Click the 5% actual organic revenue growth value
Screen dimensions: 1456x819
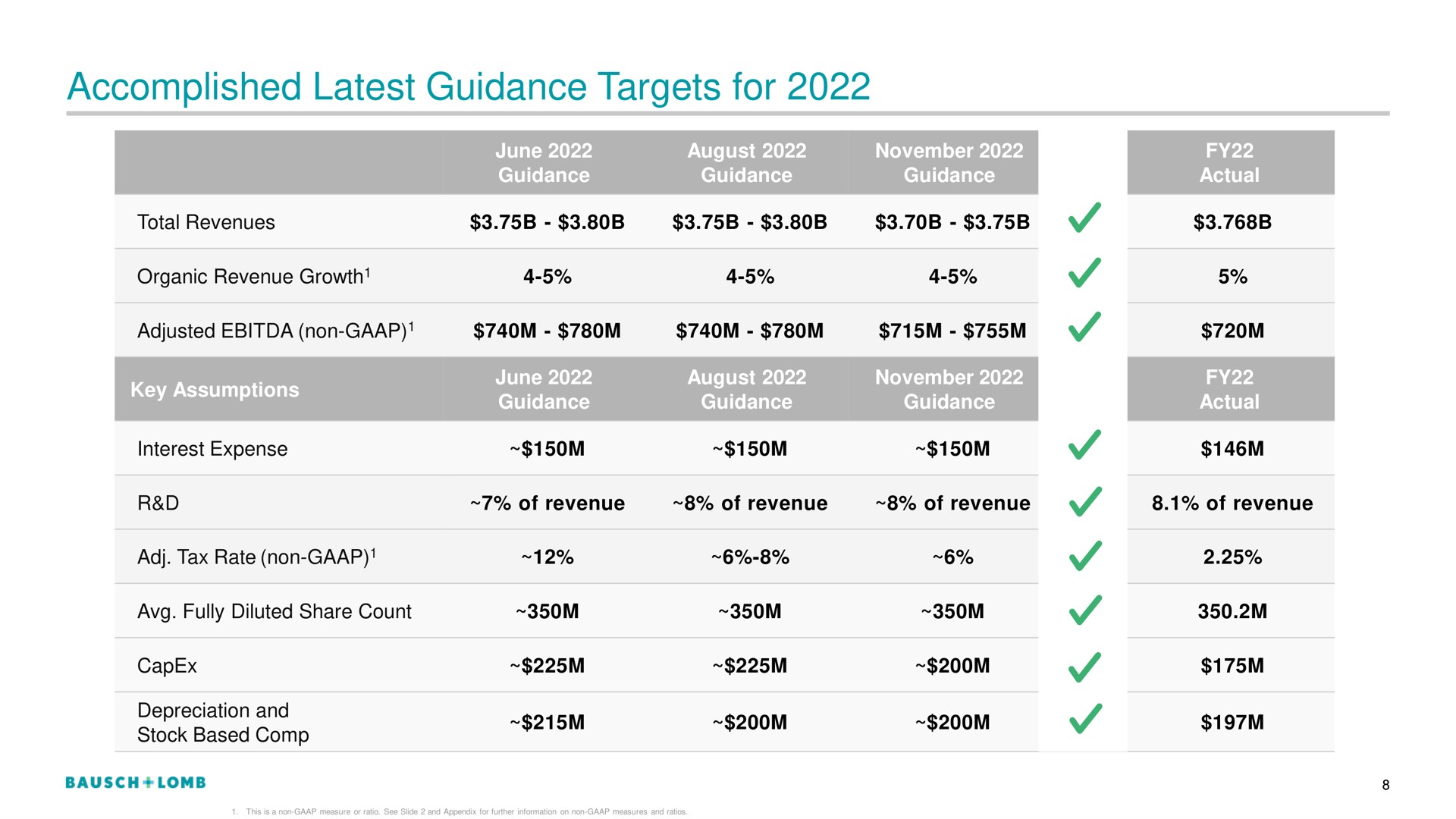[1232, 277]
